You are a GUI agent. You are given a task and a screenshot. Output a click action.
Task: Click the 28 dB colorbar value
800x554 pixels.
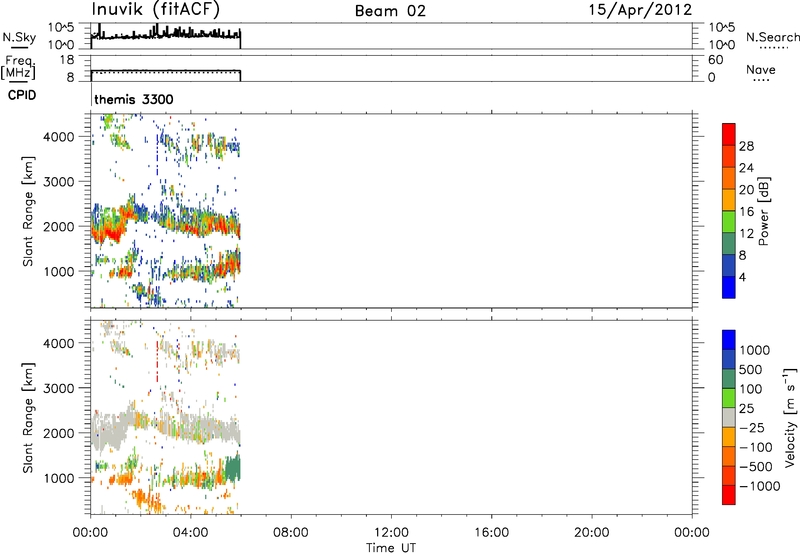(746, 146)
